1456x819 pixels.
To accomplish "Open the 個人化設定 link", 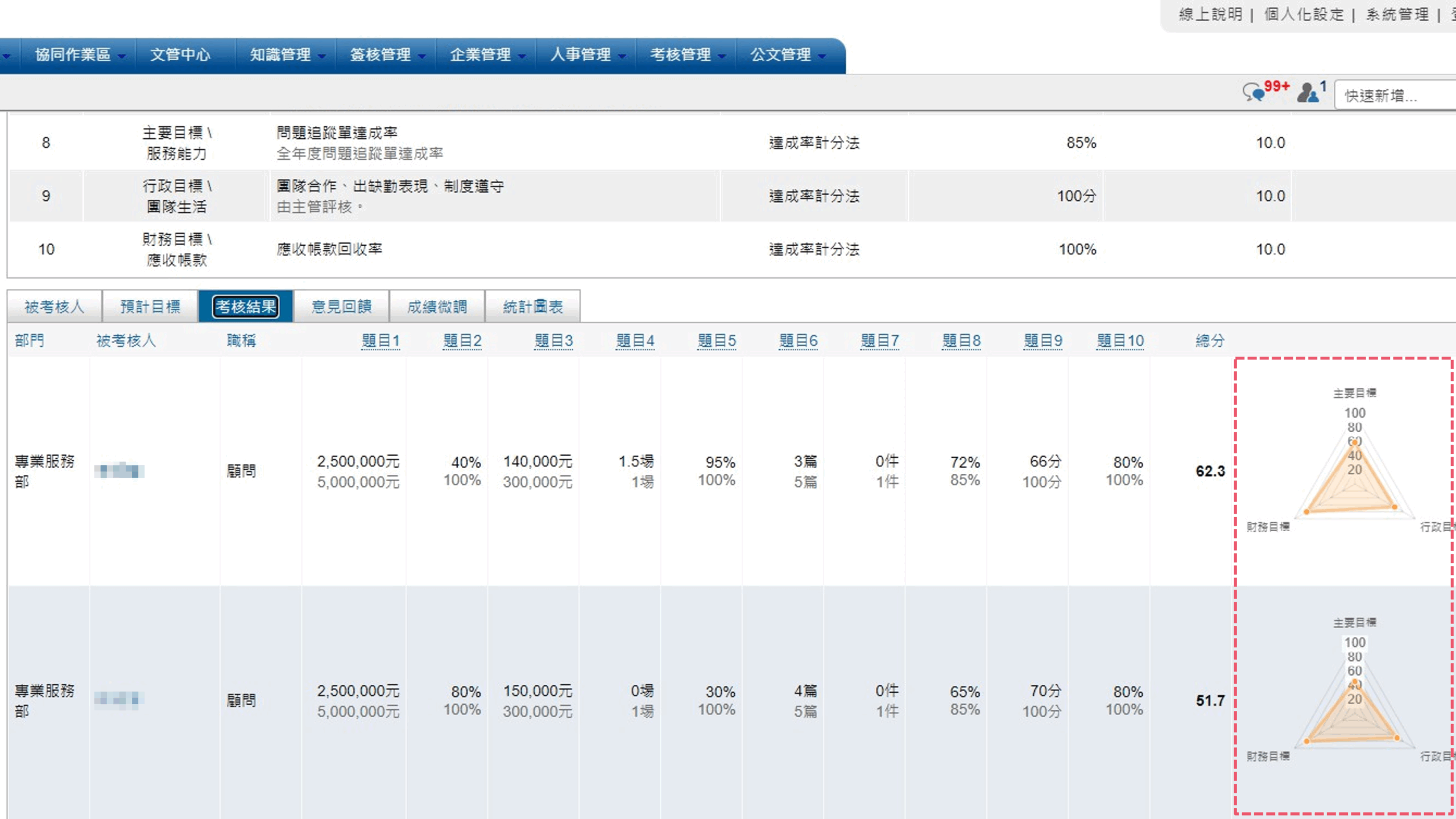I will point(1304,14).
